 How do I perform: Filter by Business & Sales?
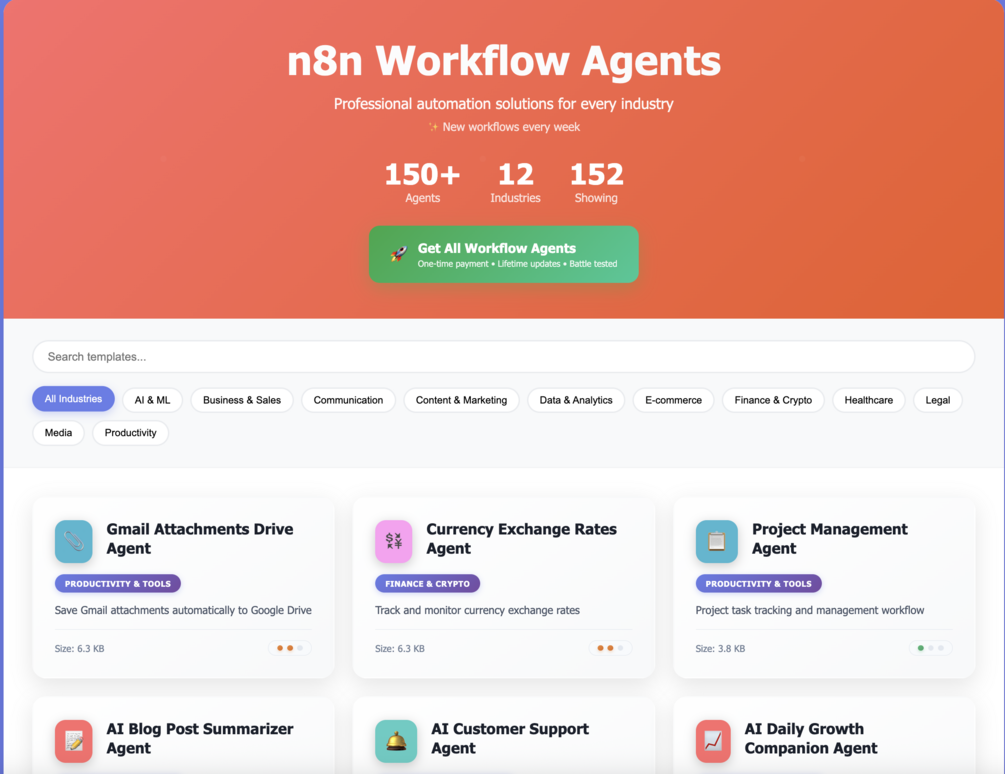pyautogui.click(x=242, y=400)
